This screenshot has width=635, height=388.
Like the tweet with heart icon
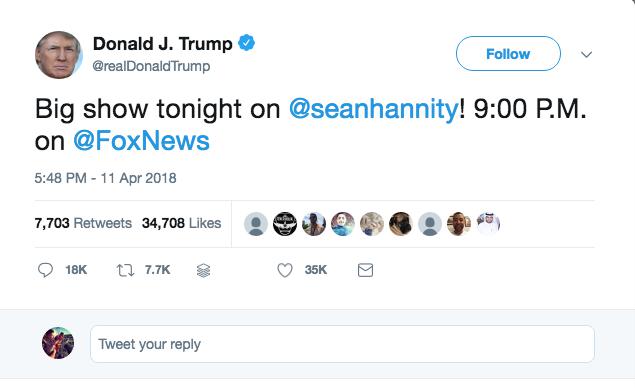click(285, 270)
